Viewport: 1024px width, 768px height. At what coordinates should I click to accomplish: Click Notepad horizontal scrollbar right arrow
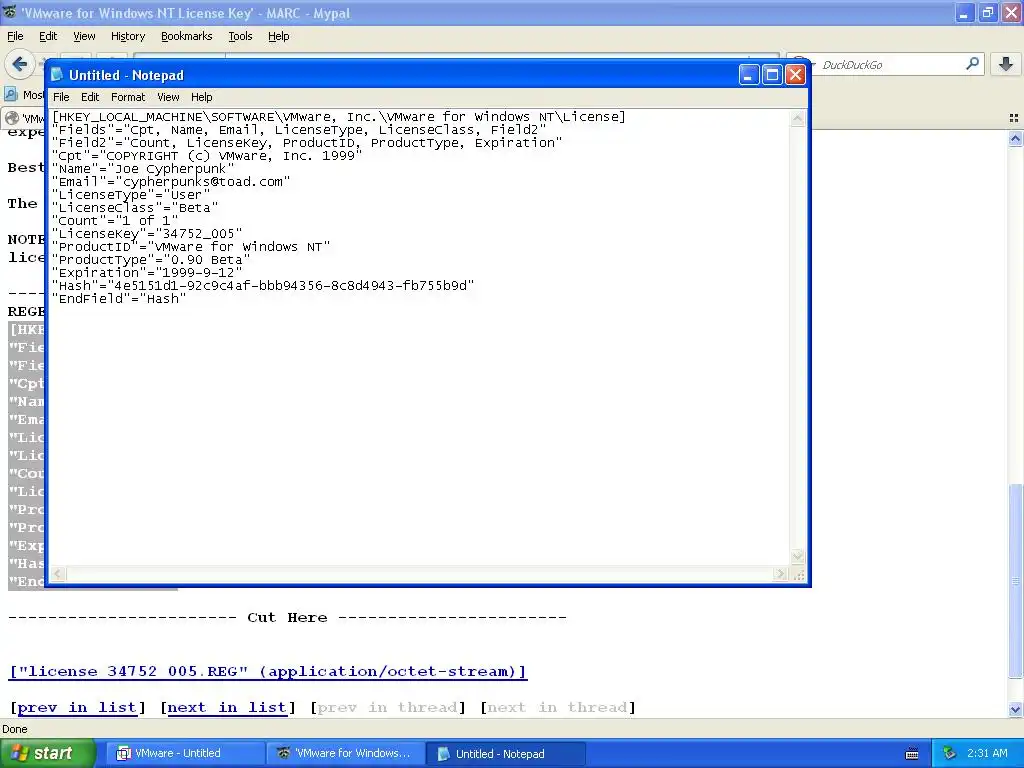click(780, 574)
